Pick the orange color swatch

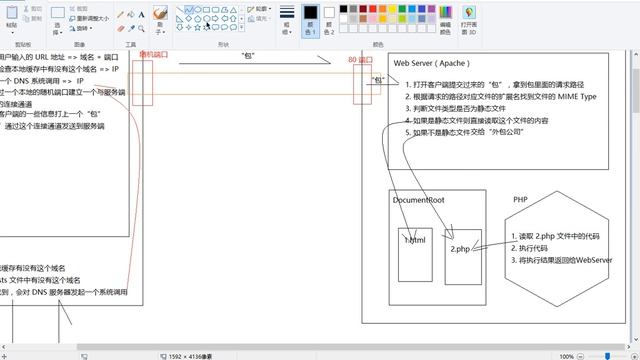[383, 9]
